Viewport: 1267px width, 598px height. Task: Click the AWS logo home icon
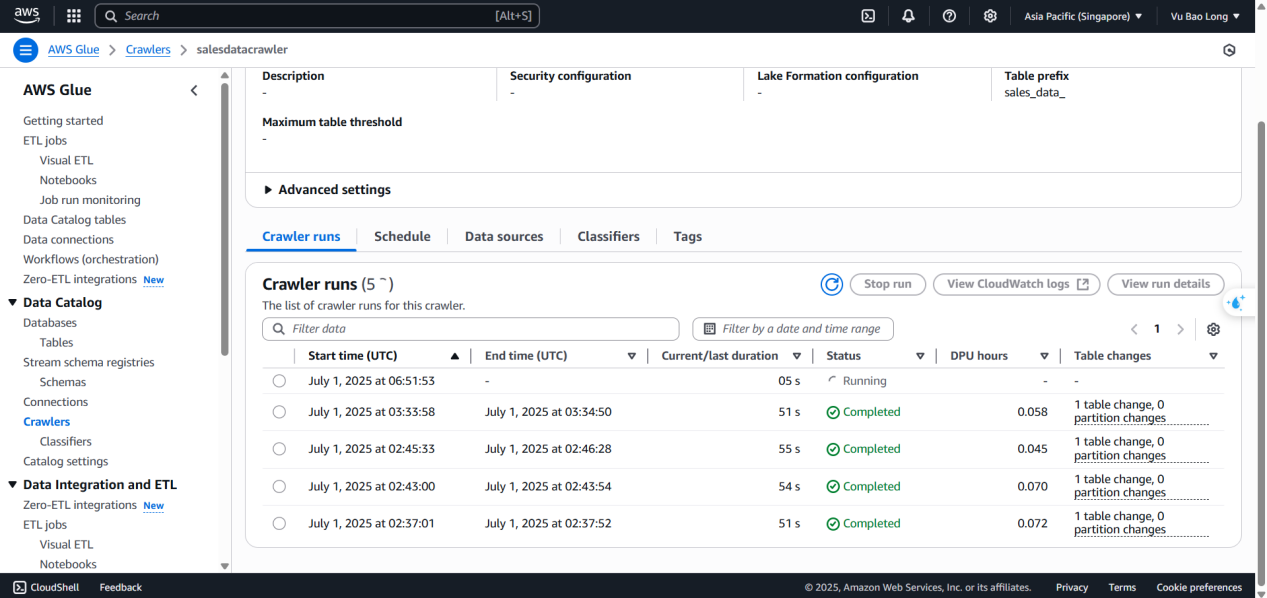[27, 15]
